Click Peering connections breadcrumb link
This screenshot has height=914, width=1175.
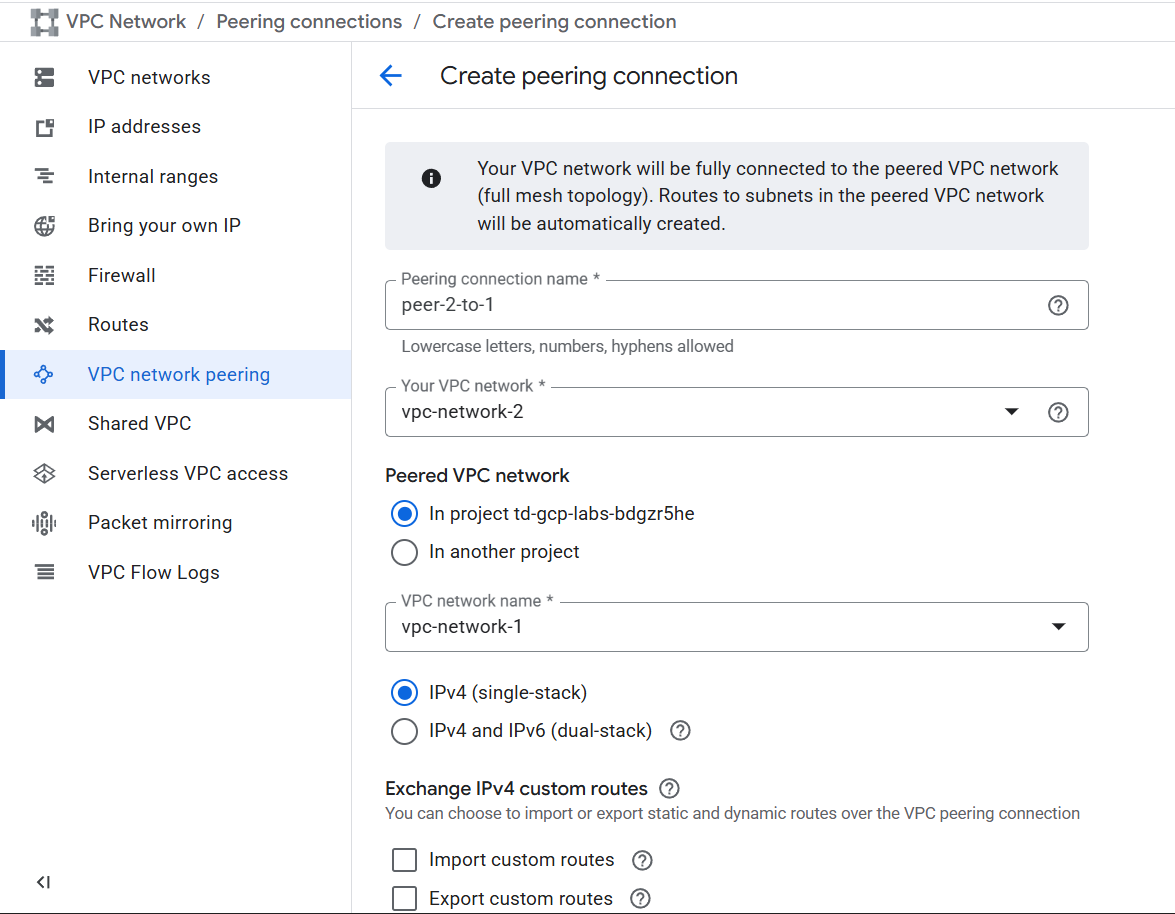309,21
